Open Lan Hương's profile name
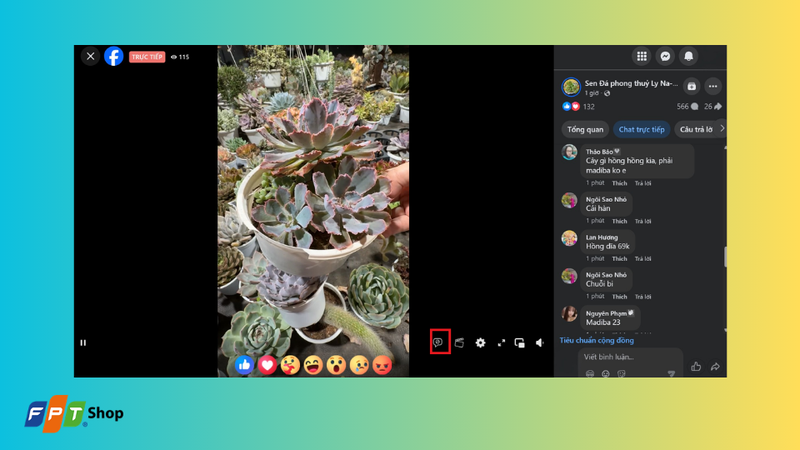The image size is (800, 450). pyautogui.click(x=602, y=237)
